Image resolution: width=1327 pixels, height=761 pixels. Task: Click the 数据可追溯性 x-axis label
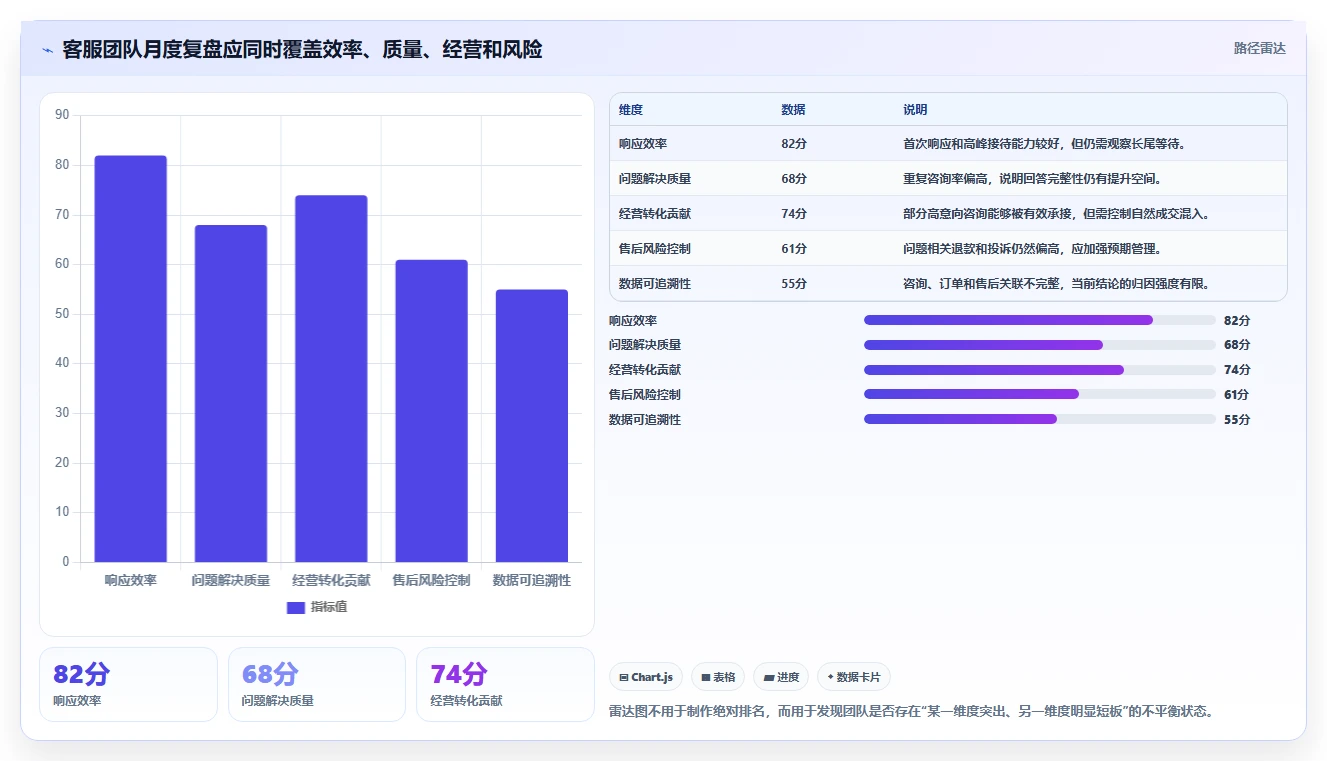point(531,580)
